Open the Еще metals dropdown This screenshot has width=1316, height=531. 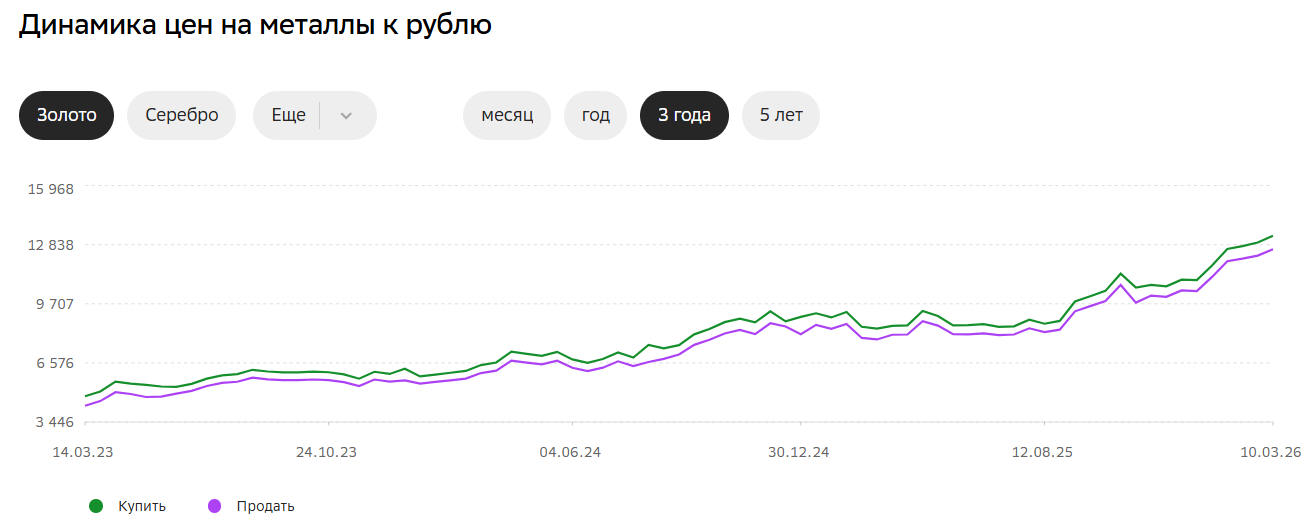coord(289,115)
